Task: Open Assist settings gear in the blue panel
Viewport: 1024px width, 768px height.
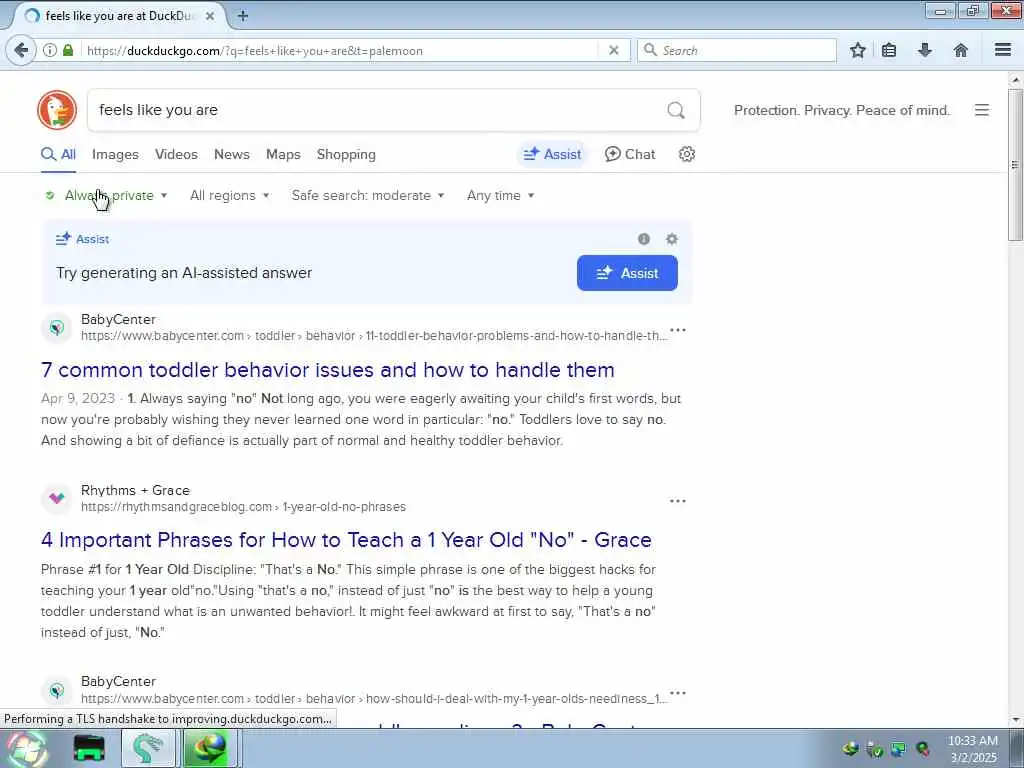Action: pos(671,239)
